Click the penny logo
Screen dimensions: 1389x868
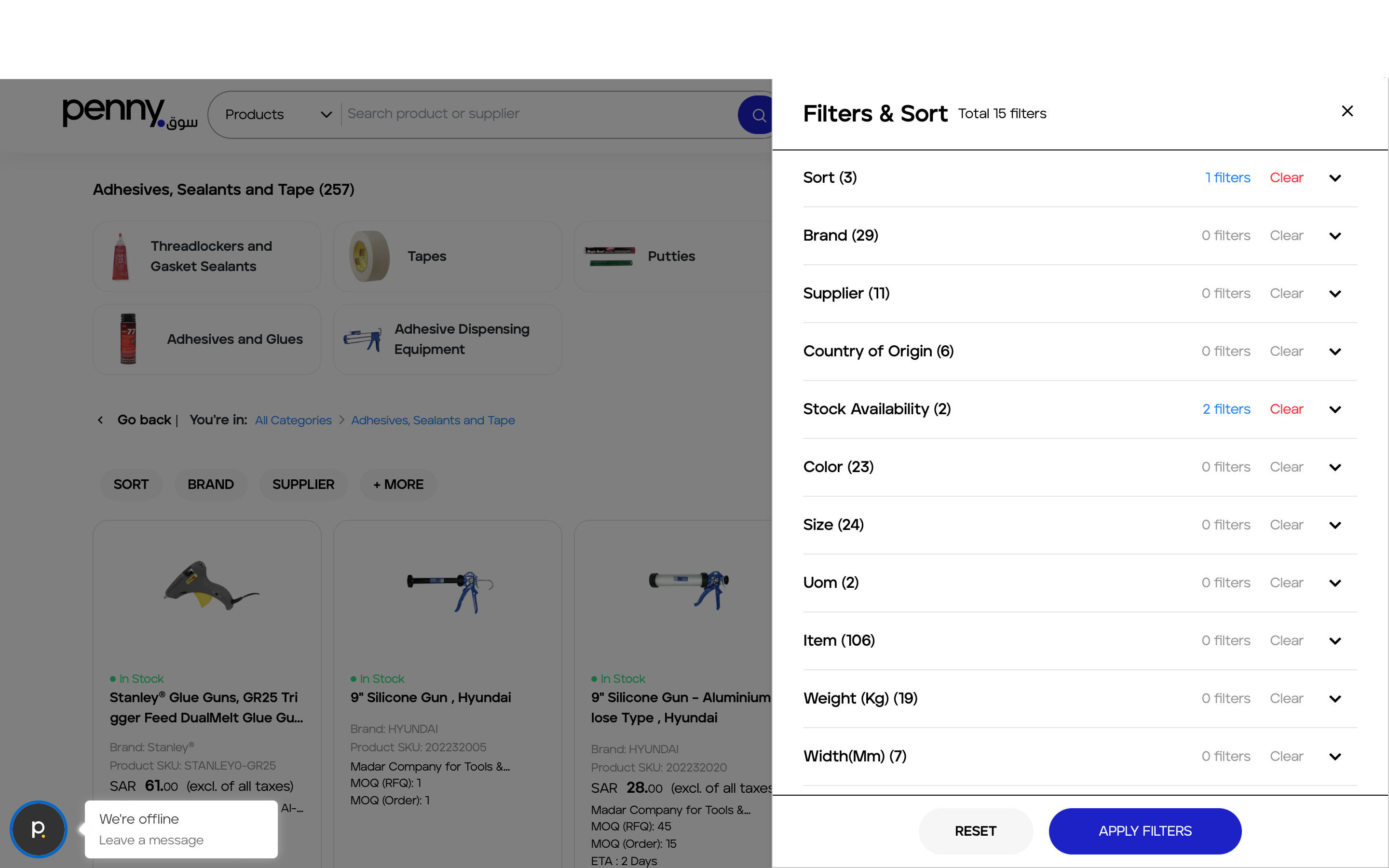coord(130,113)
